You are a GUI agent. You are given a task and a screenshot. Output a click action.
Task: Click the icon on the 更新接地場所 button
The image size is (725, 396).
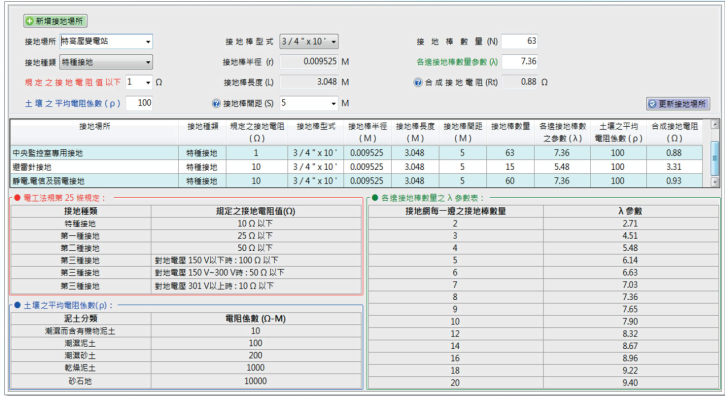tap(652, 104)
